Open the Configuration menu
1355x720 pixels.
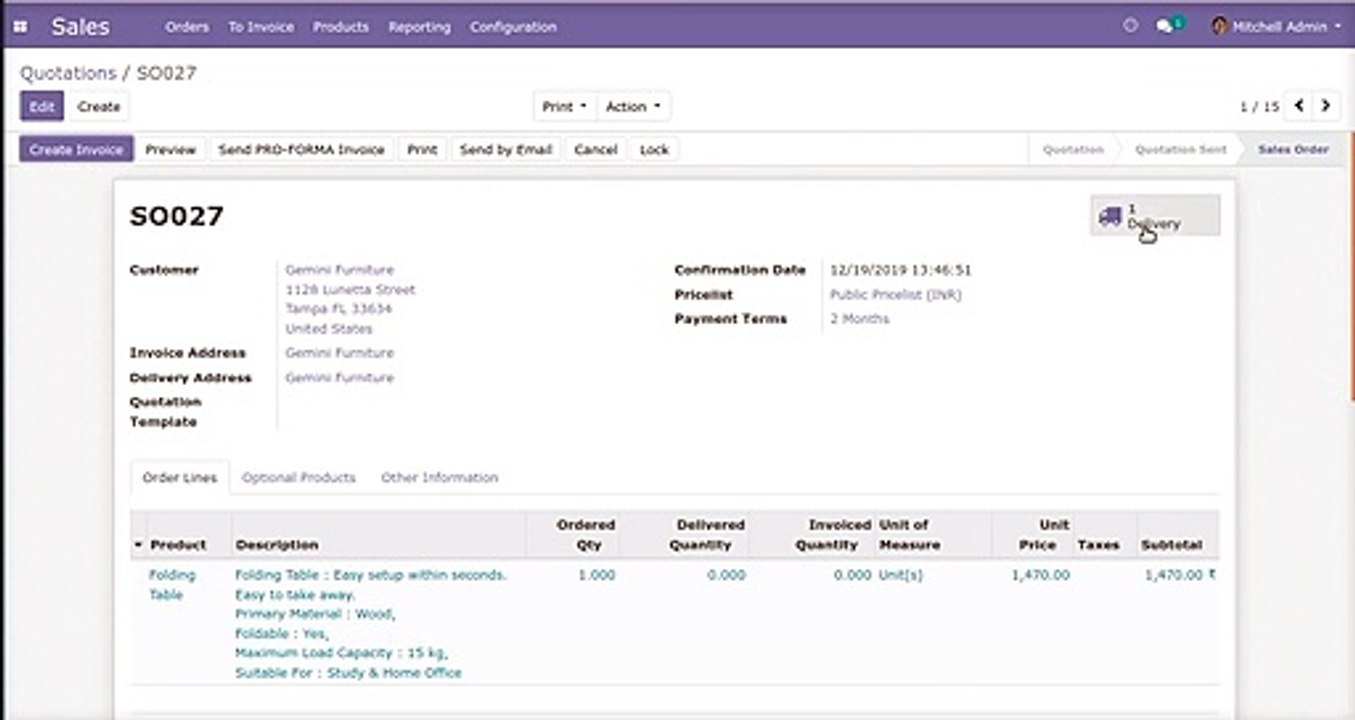tap(513, 27)
